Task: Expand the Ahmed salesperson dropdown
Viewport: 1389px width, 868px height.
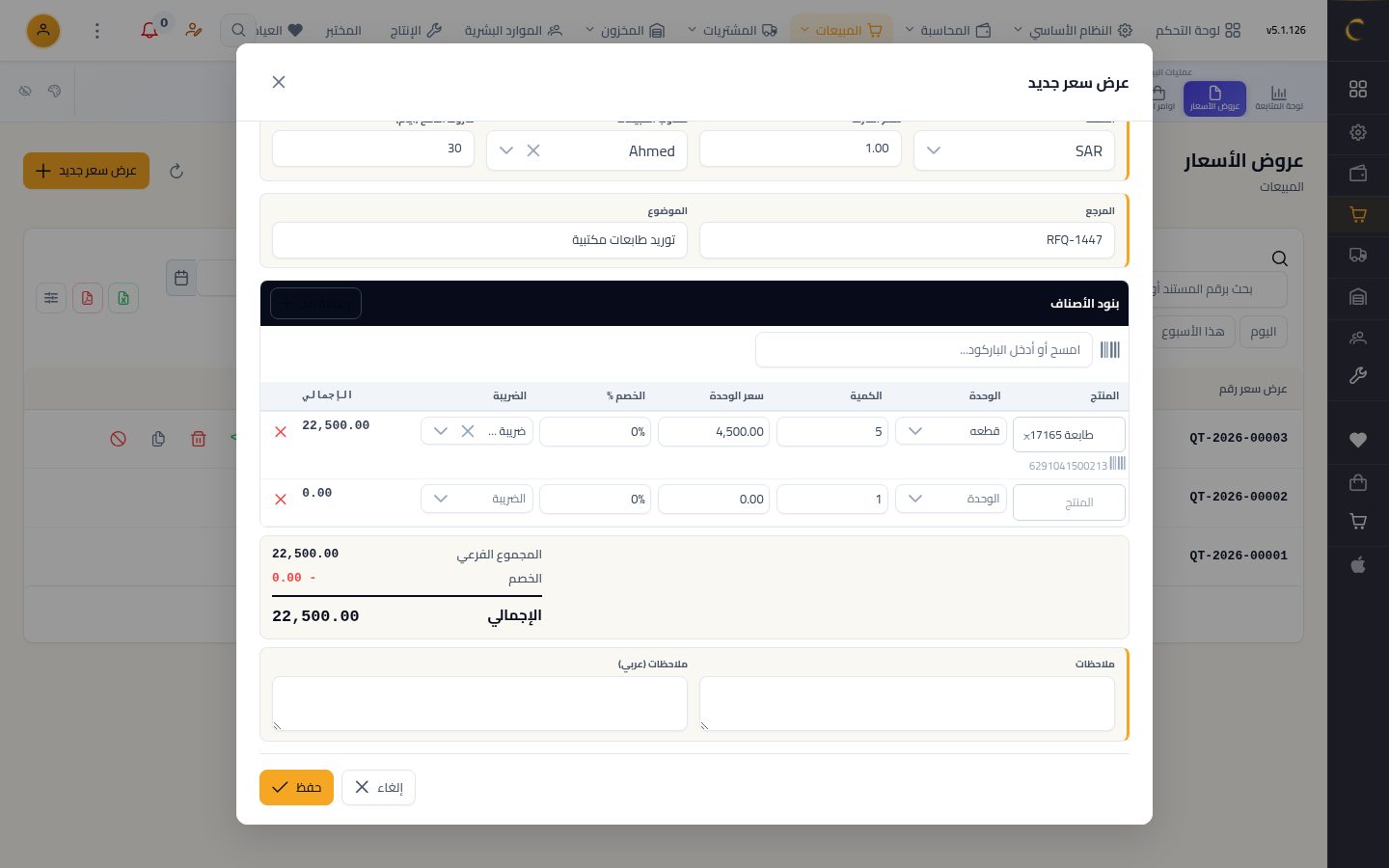Action: point(506,150)
